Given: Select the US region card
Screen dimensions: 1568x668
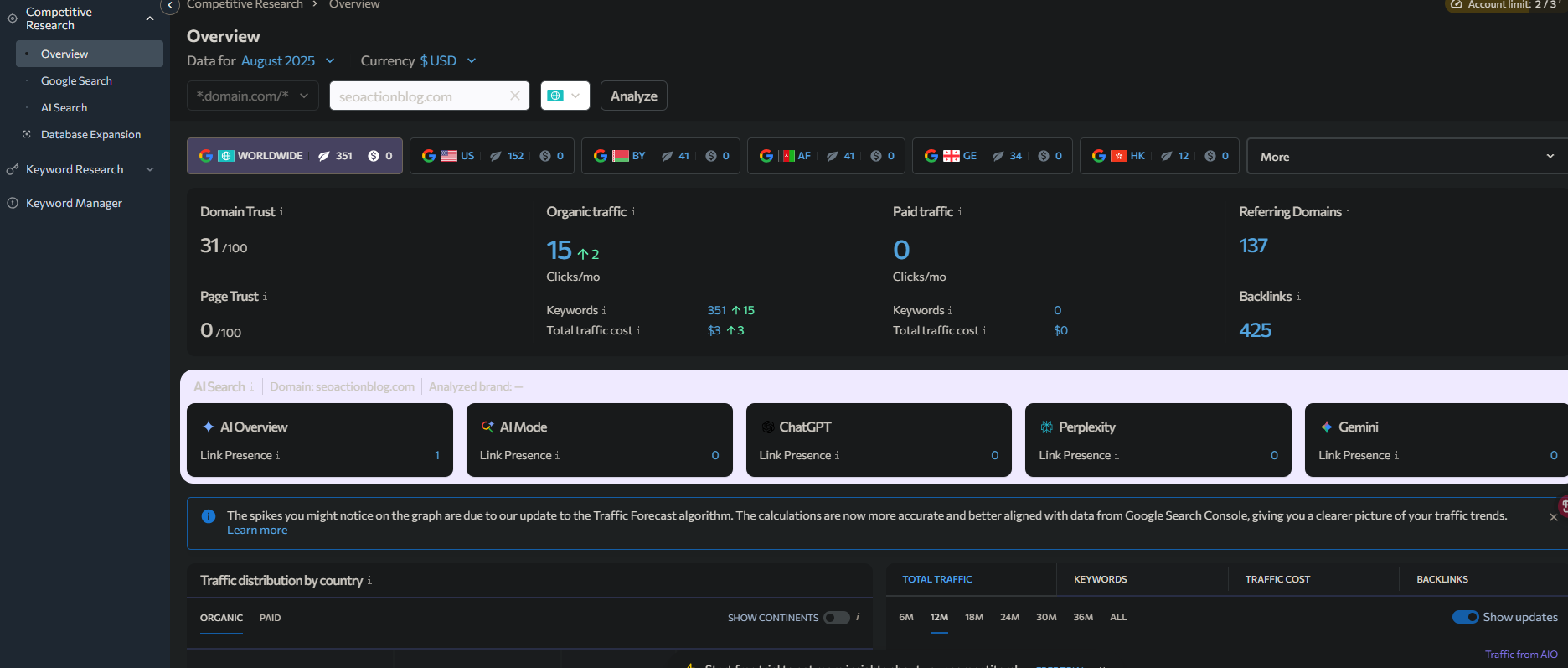Looking at the screenshot, I should (x=492, y=156).
